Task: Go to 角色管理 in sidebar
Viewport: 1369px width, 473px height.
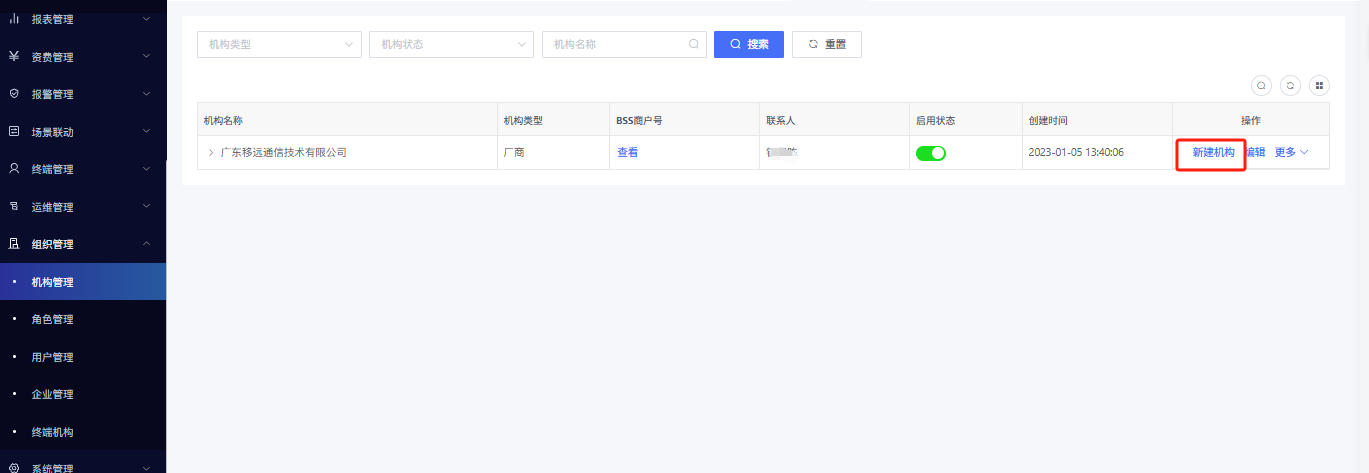Action: tap(52, 320)
